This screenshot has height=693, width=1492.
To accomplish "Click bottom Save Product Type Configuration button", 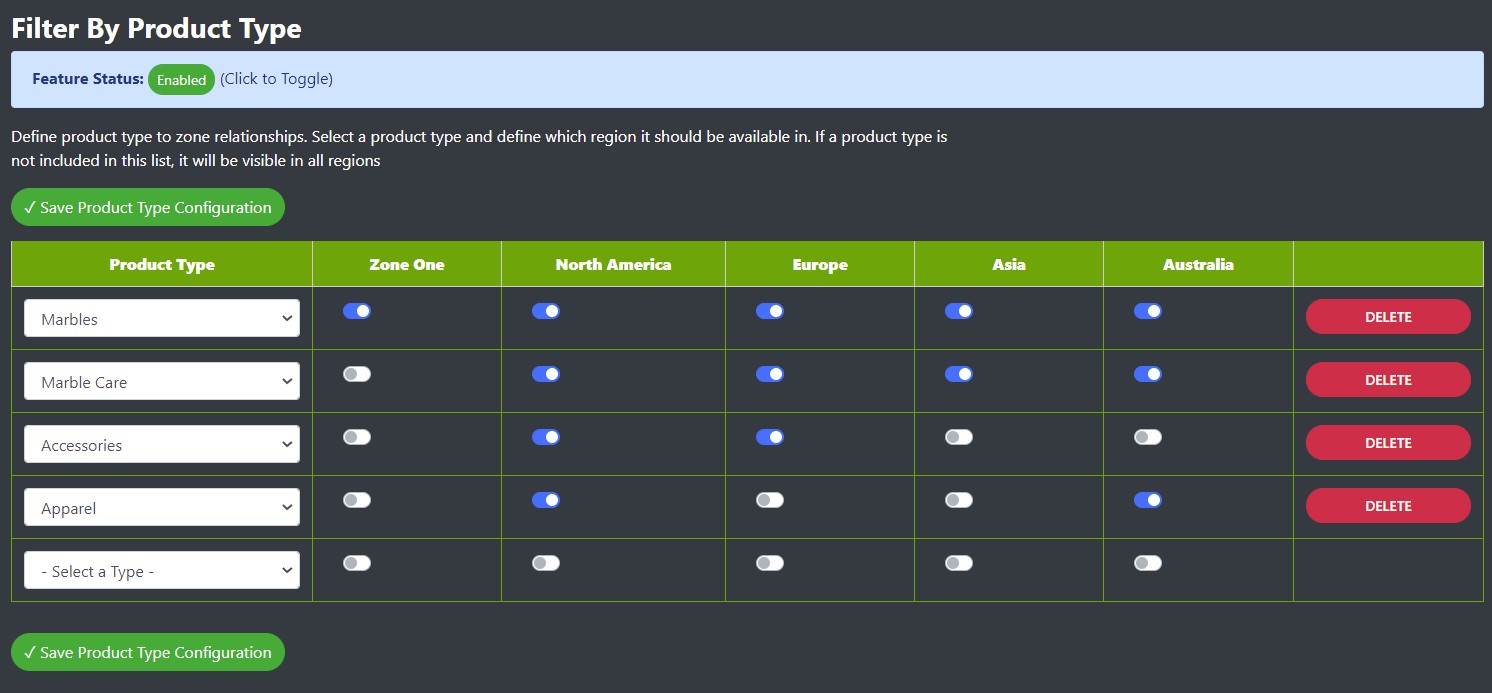I will click(x=148, y=653).
